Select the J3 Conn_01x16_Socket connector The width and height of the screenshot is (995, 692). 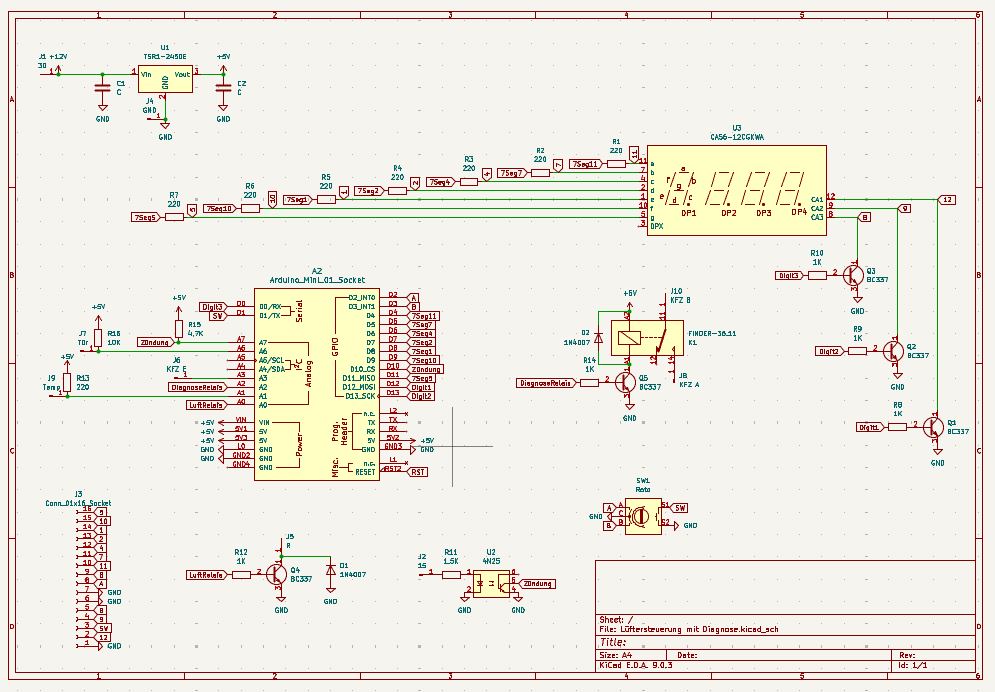click(x=84, y=577)
